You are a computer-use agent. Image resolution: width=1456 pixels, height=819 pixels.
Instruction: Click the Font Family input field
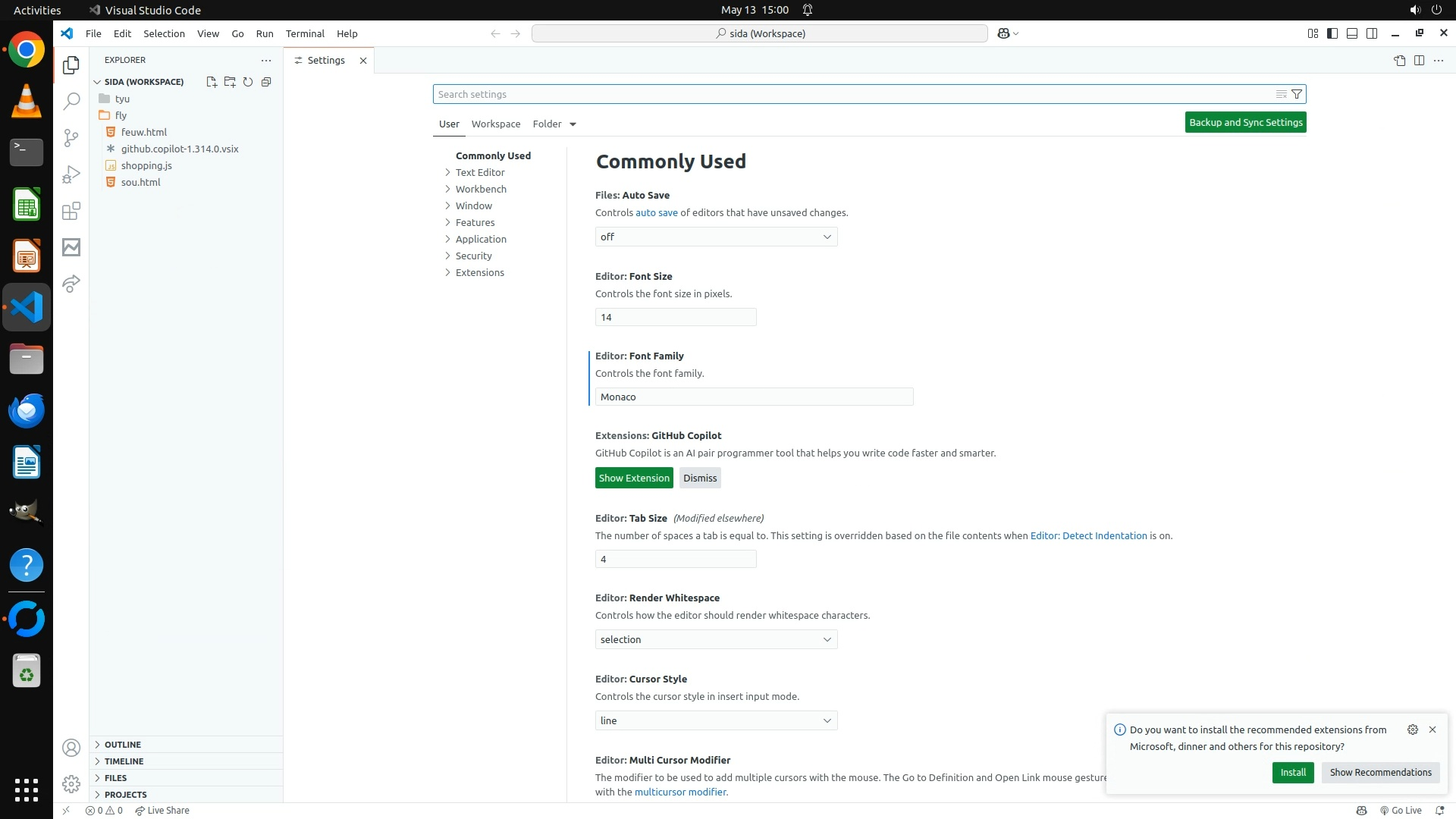tap(754, 397)
